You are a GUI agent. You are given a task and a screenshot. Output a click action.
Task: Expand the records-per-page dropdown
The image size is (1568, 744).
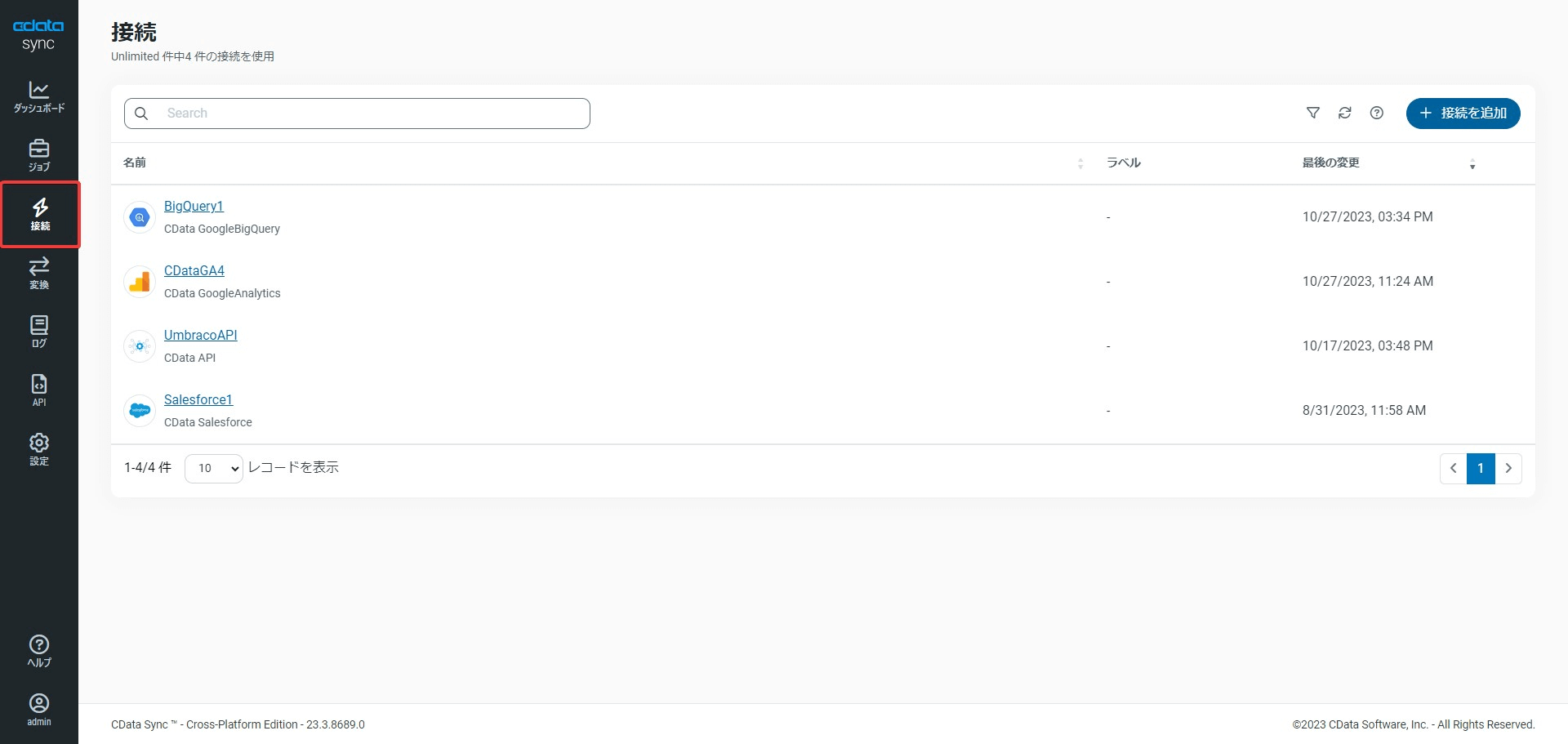click(x=214, y=468)
